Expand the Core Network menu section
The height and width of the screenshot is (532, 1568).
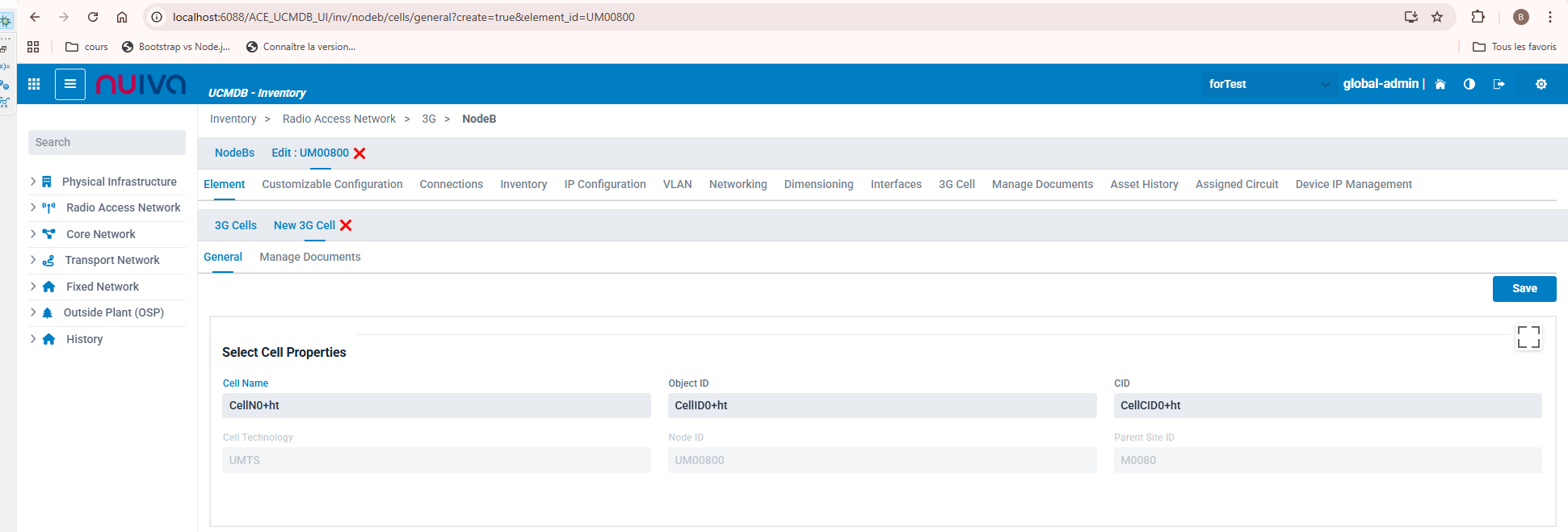pos(33,234)
